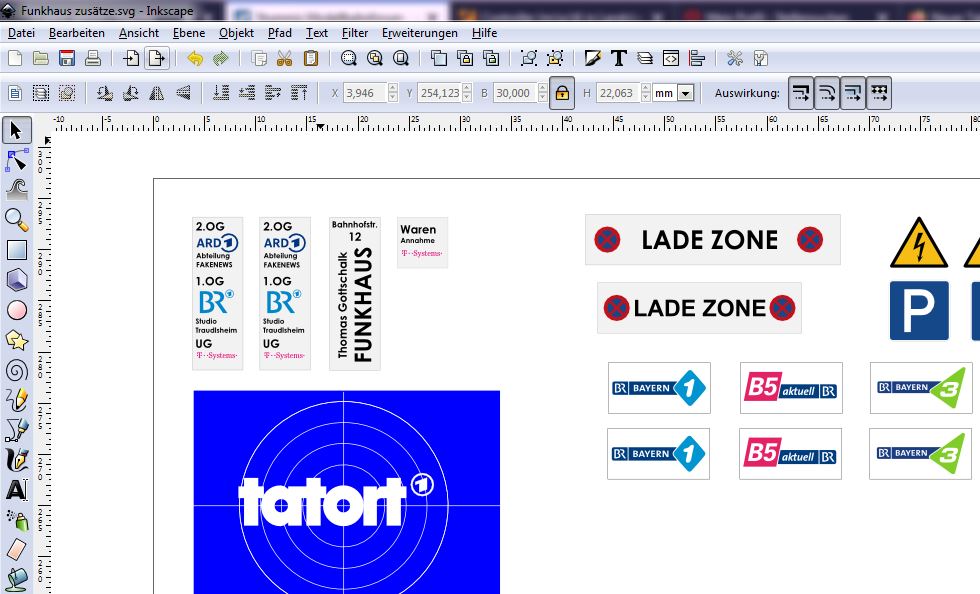This screenshot has width=980, height=594.
Task: Toggle move patterns with objects
Action: (x=879, y=93)
